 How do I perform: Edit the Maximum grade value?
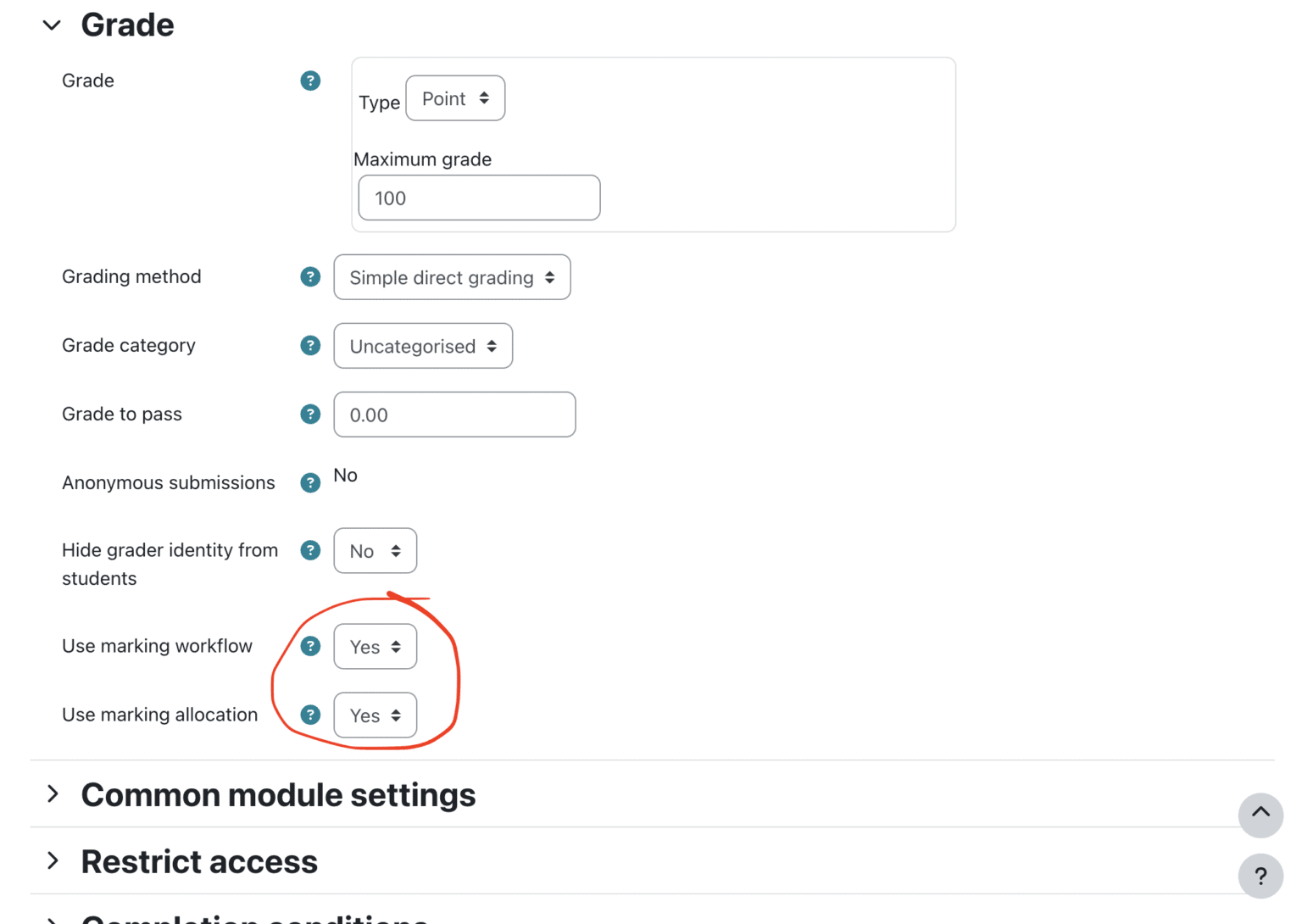478,198
